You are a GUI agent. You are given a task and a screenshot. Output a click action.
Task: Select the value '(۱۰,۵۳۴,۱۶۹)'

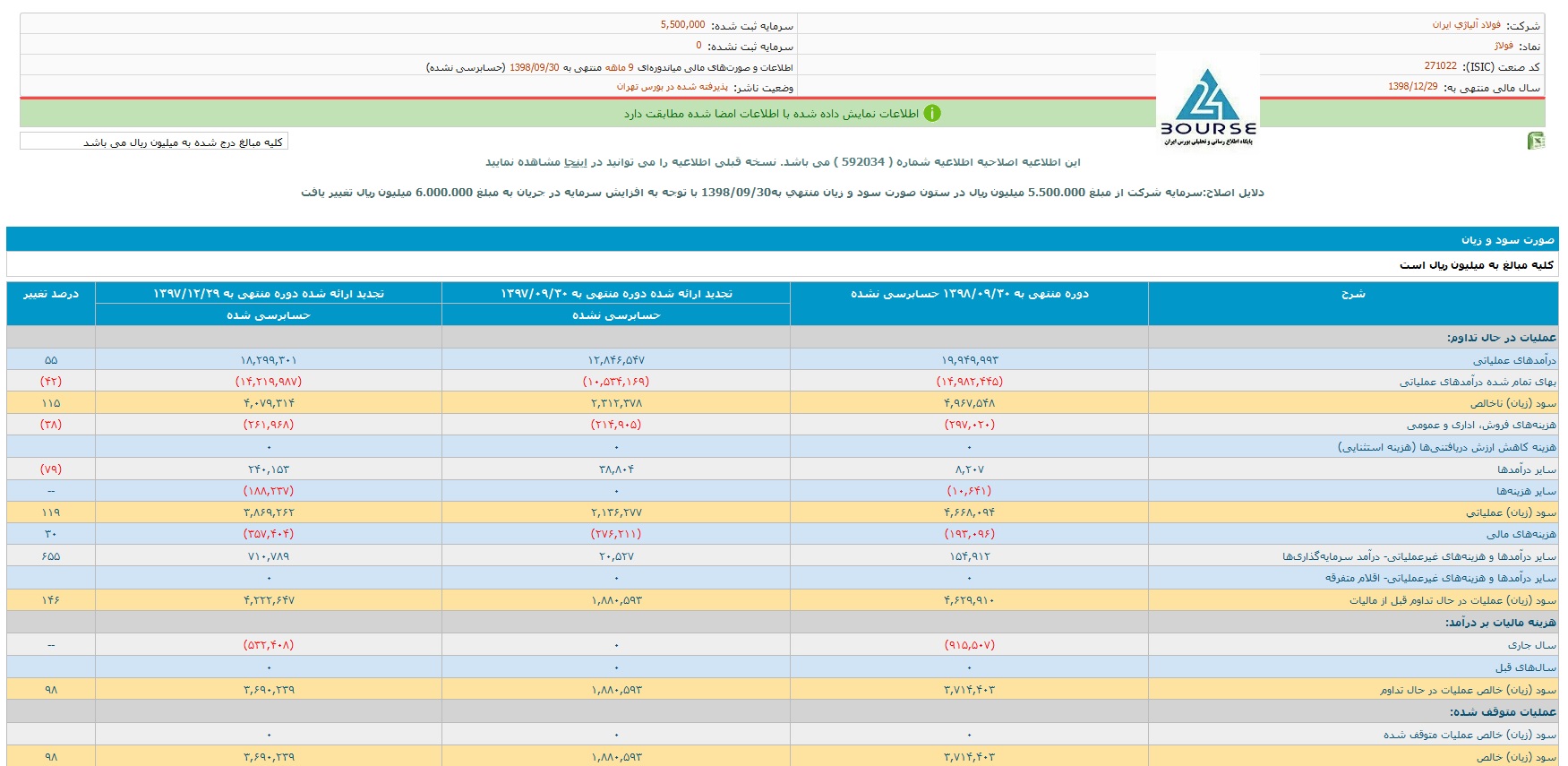click(x=616, y=382)
